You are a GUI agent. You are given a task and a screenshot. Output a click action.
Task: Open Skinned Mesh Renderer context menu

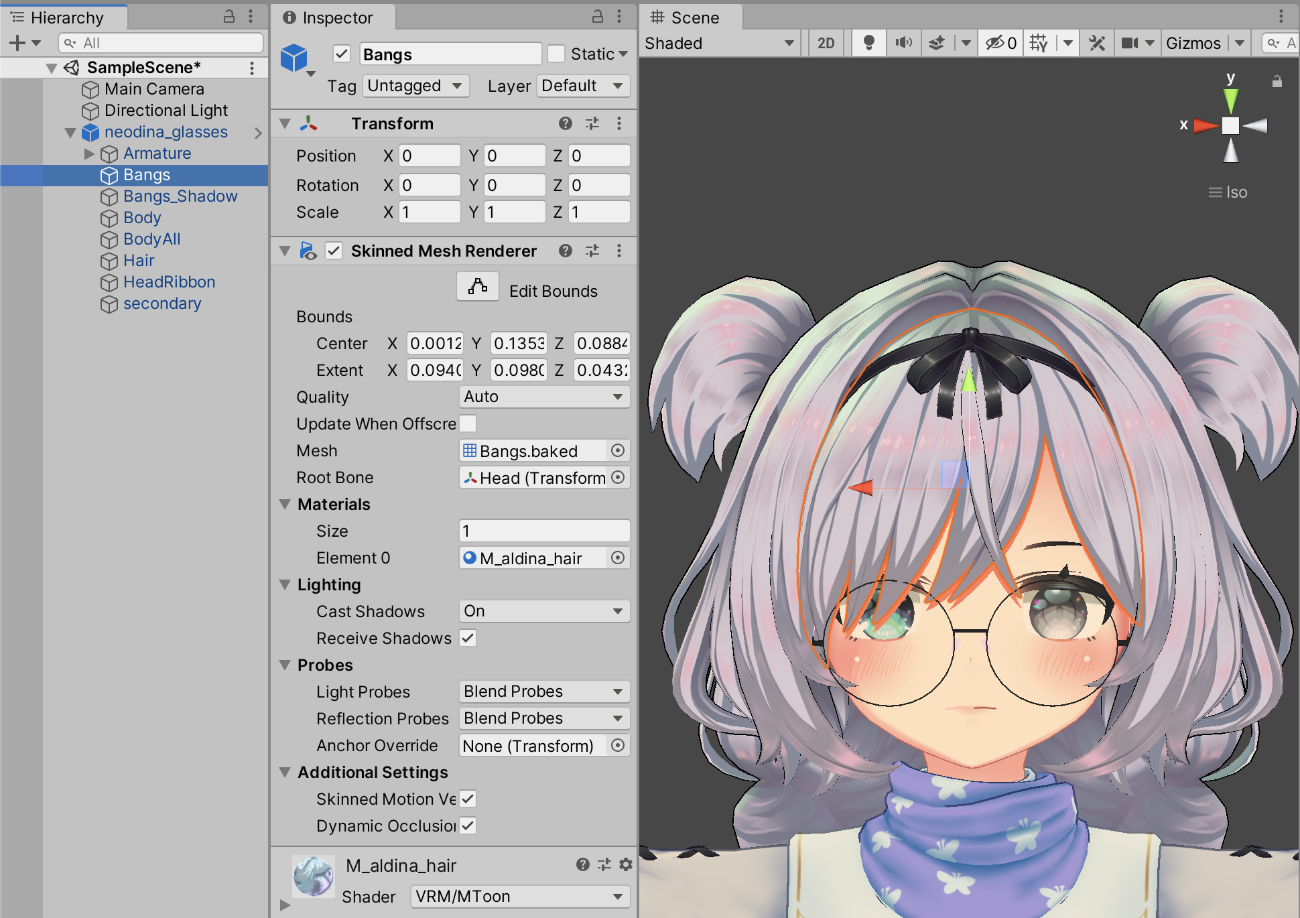click(x=619, y=251)
